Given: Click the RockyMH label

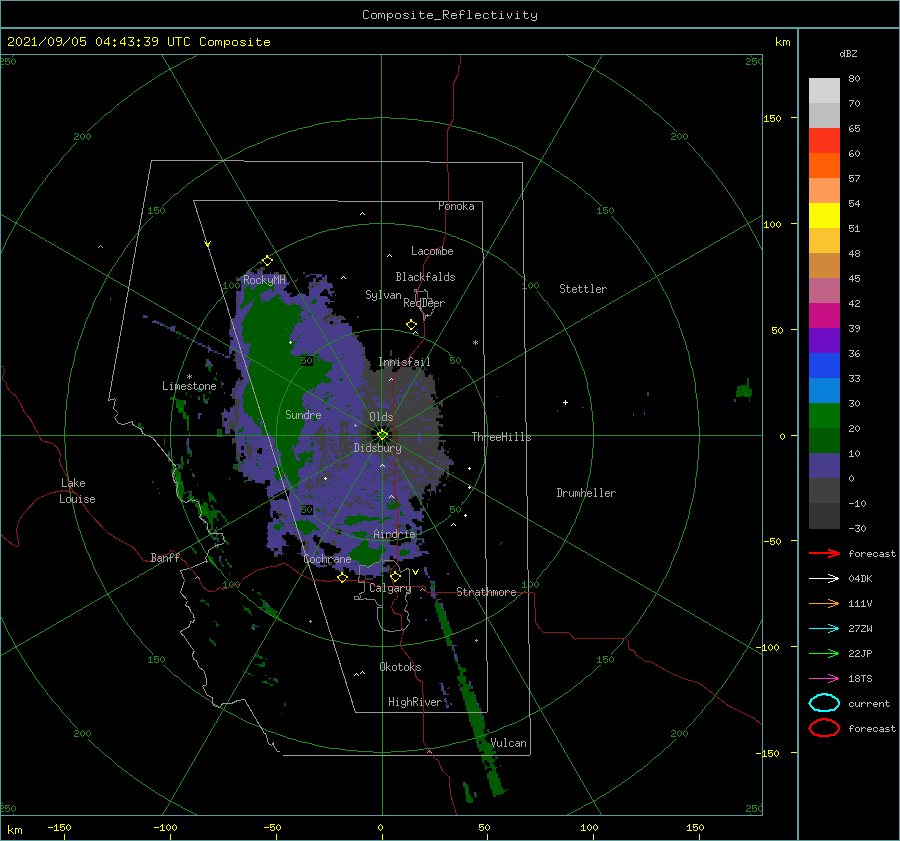Looking at the screenshot, I should (x=264, y=280).
